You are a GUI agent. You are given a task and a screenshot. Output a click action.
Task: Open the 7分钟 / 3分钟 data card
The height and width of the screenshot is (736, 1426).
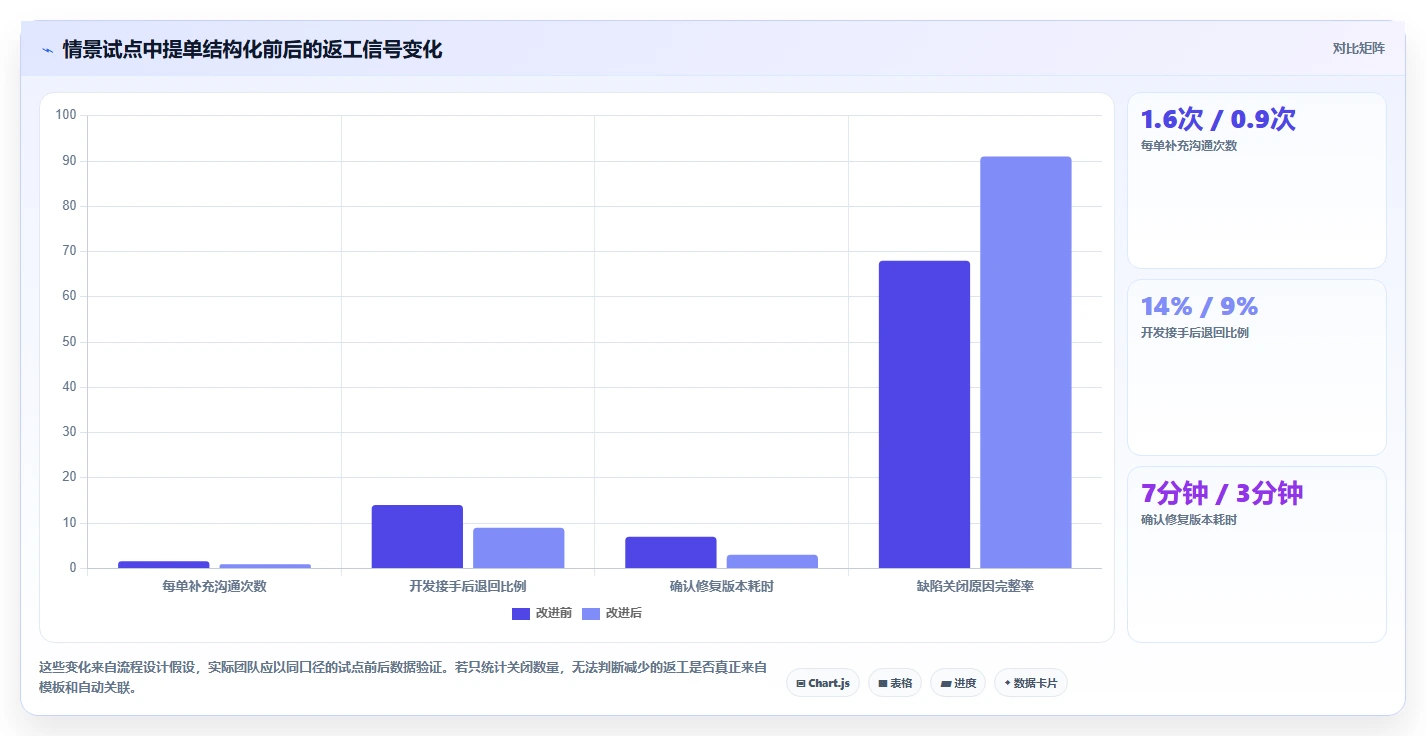pos(1256,554)
